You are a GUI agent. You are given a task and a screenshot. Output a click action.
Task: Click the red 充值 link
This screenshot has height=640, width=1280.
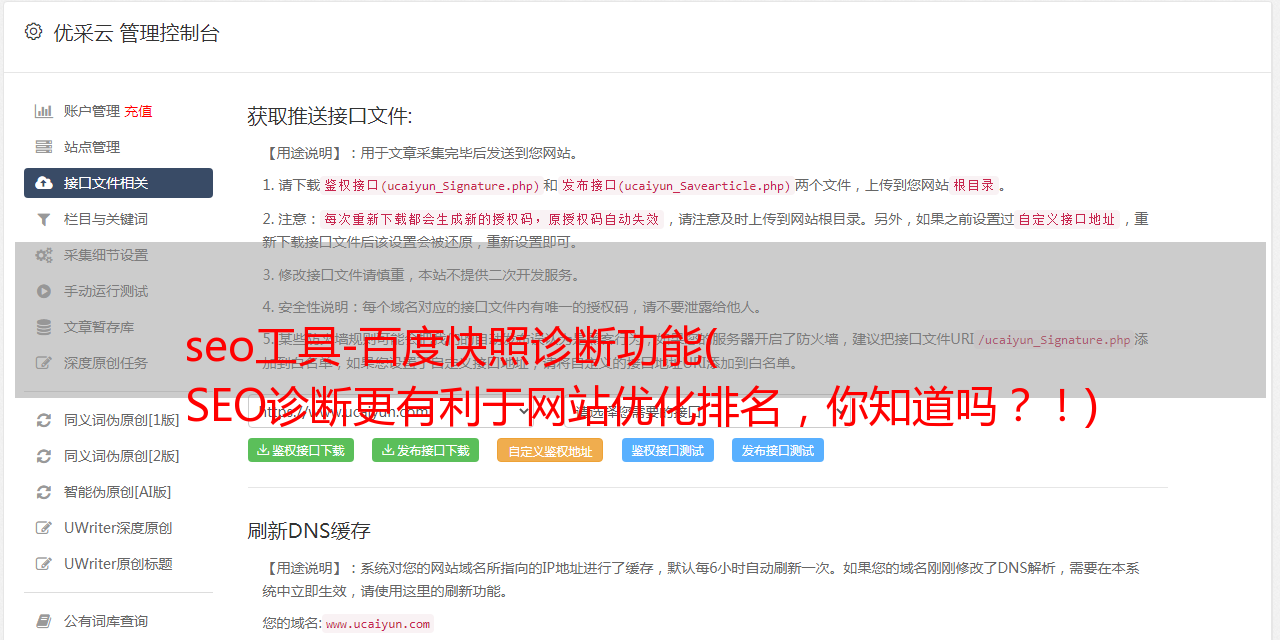point(139,111)
